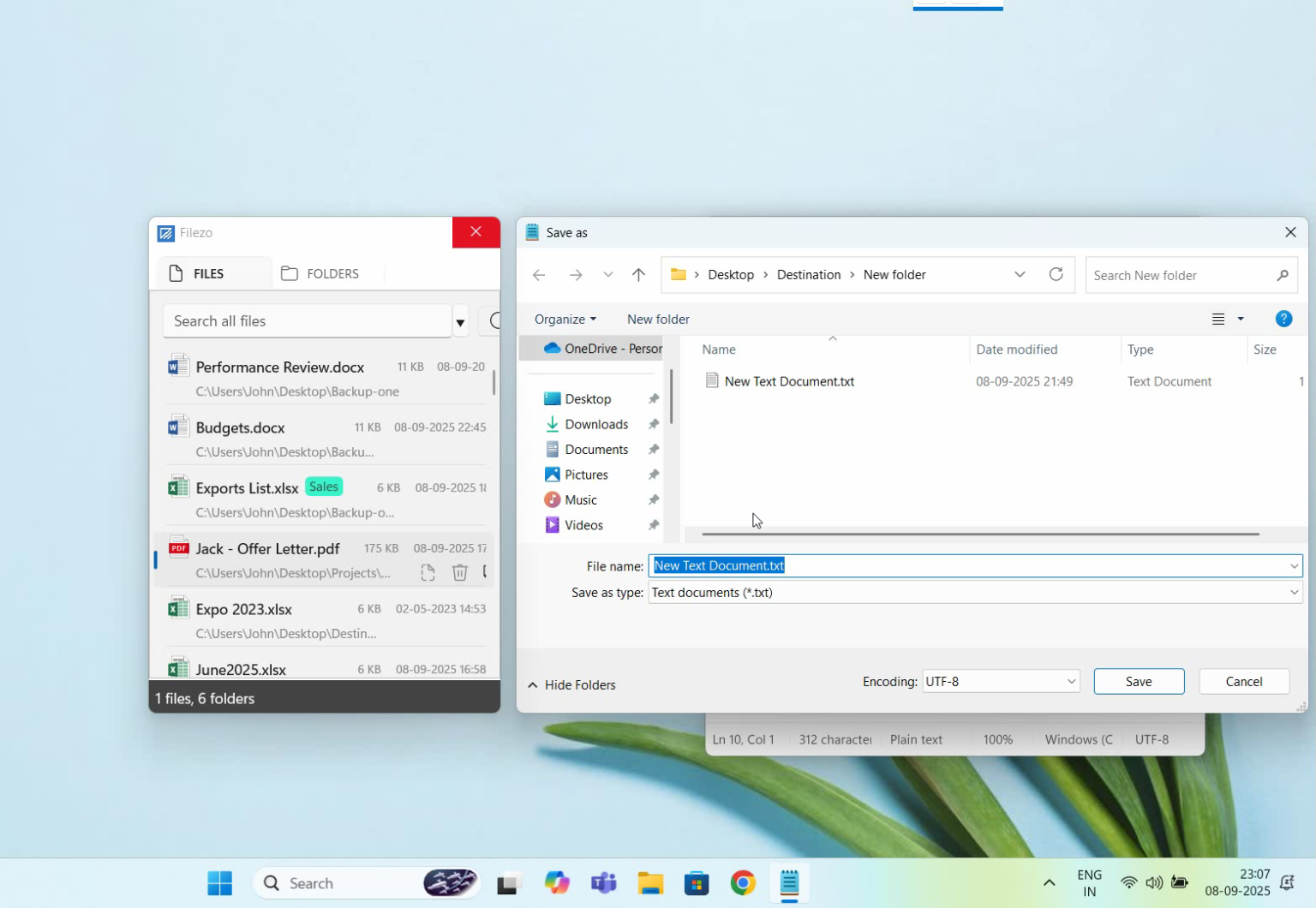Viewport: 1316px width, 908px height.
Task: Click the Save button
Action: click(x=1139, y=681)
